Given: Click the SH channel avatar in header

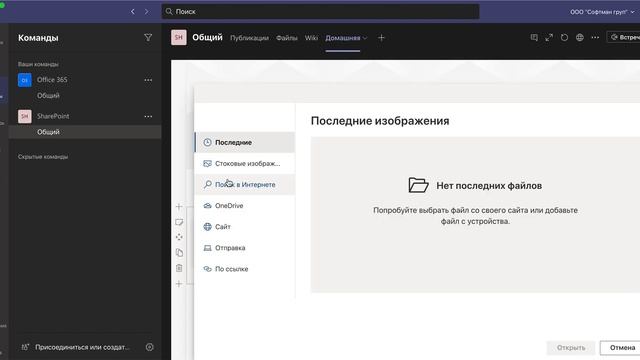Looking at the screenshot, I should click(x=179, y=38).
